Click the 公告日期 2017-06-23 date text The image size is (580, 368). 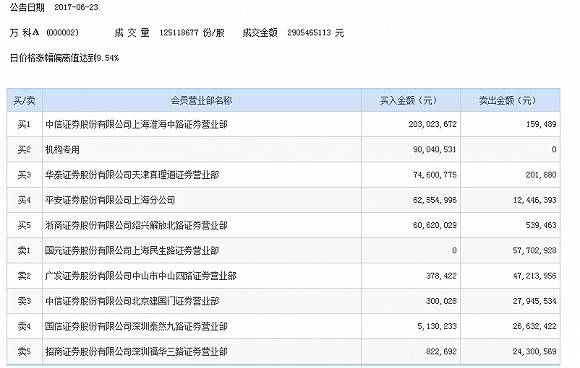pos(54,7)
